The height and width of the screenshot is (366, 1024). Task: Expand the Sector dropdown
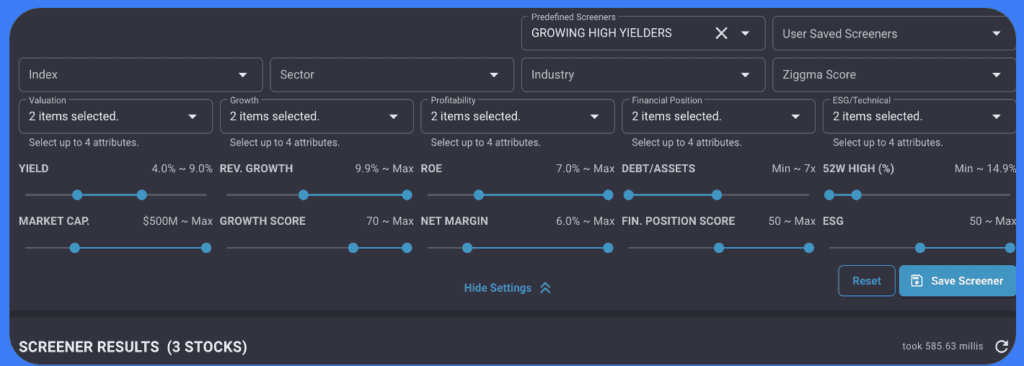[392, 75]
